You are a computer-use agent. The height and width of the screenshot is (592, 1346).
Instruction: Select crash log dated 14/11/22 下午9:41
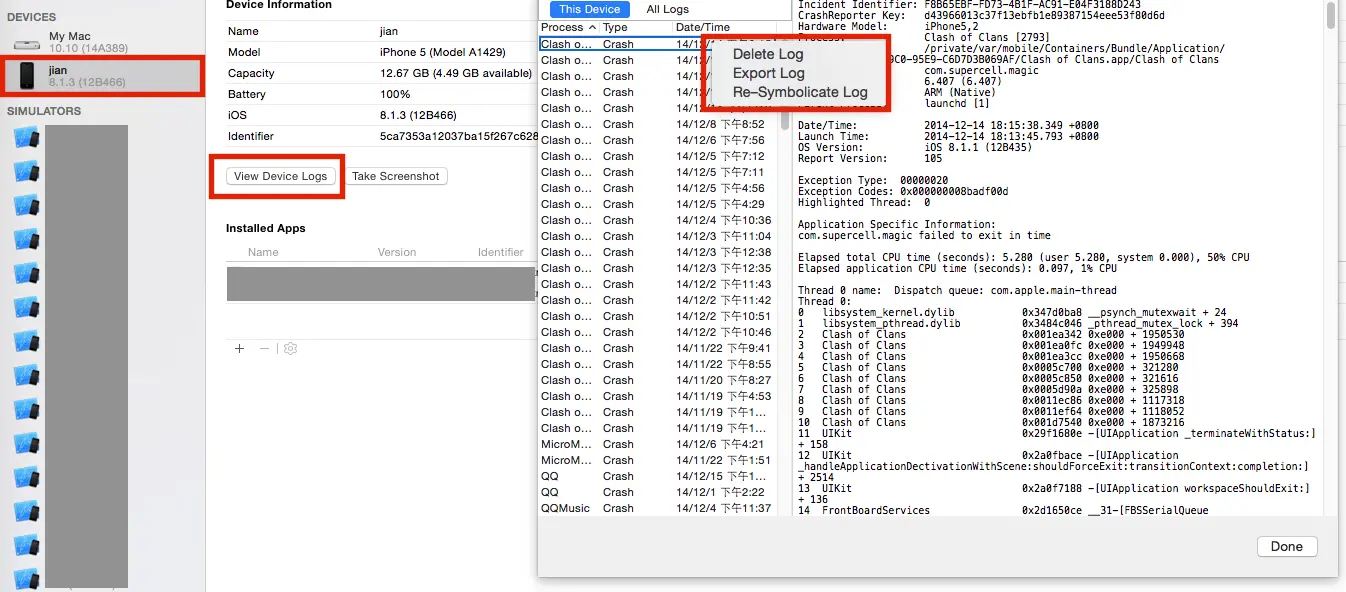(658, 348)
